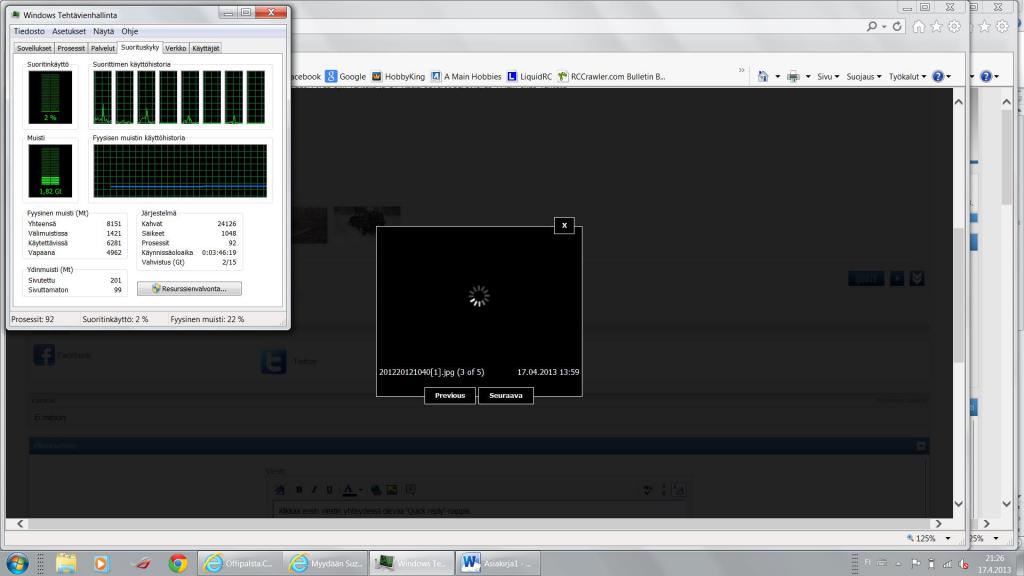The height and width of the screenshot is (576, 1024).
Task: Click the Resurssienvalvonta button
Action: coord(189,288)
